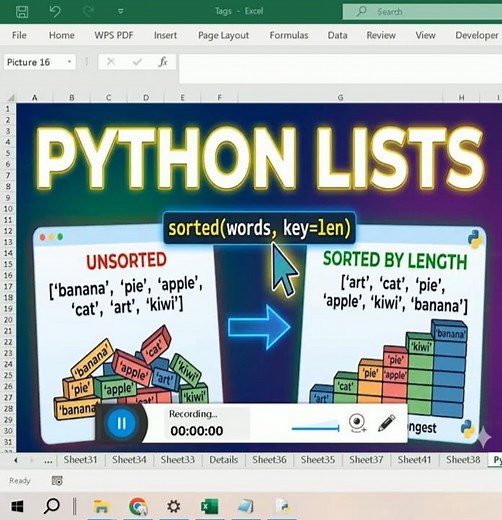Image resolution: width=502 pixels, height=520 pixels.
Task: Expand the Name Box dropdown arrow
Action: (69, 62)
